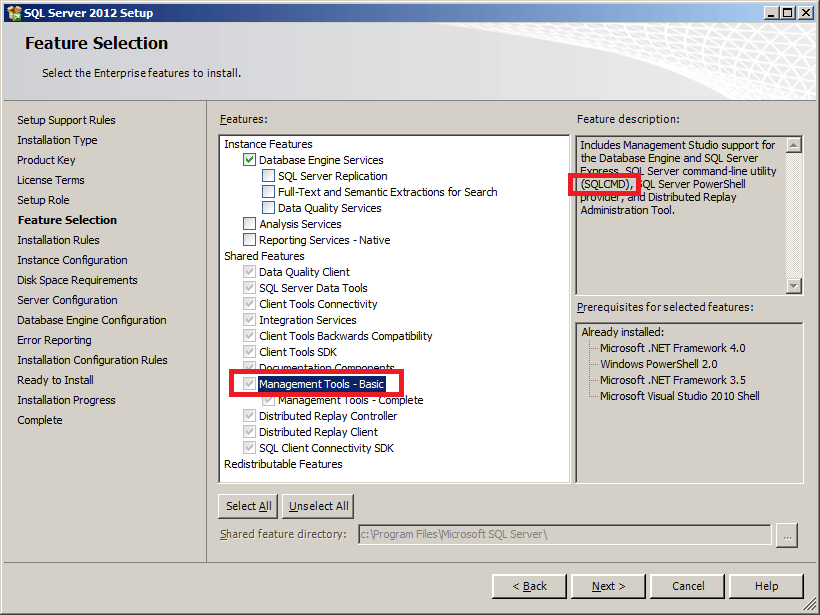Toggle the SQL Server Data Tools checkbox
Screen dimensions: 820x615
coord(249,288)
